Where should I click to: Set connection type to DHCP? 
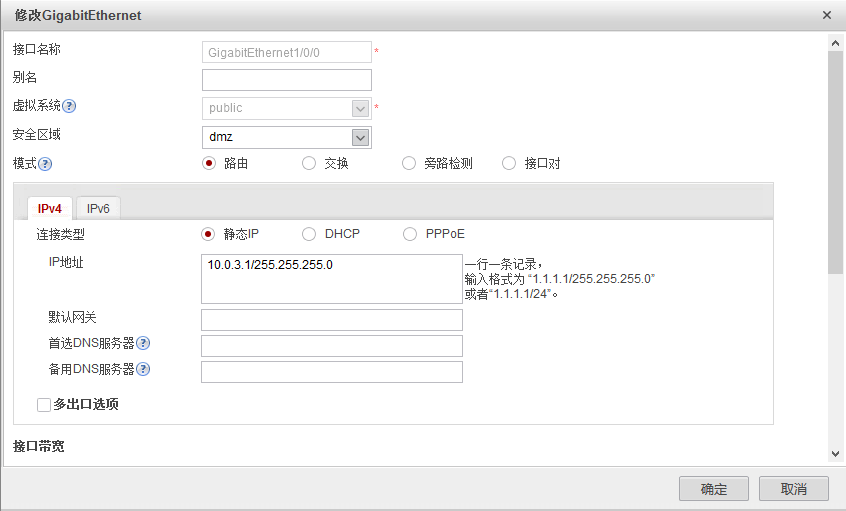[309, 234]
